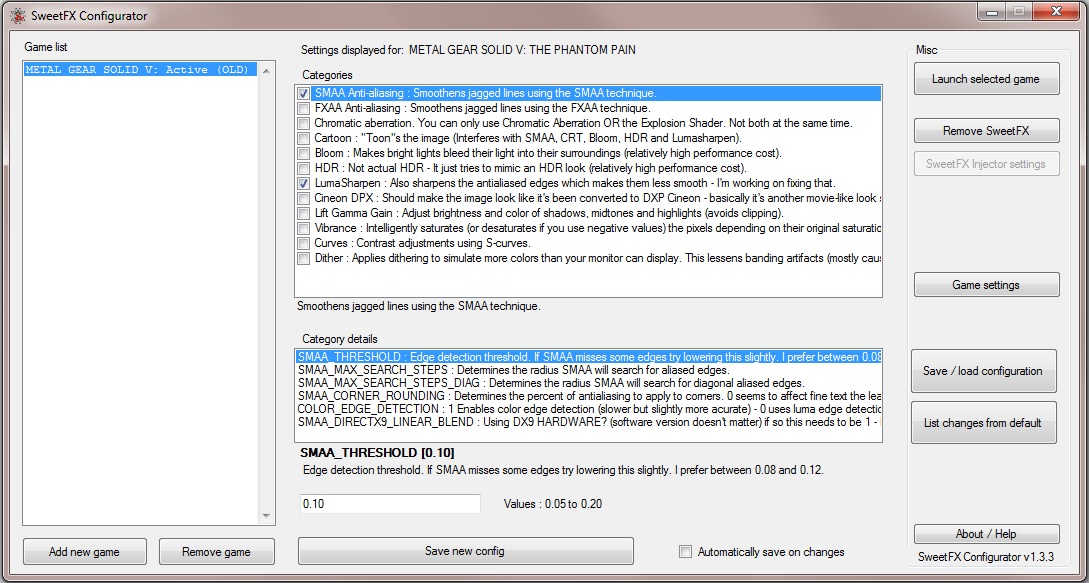Select SMAA_CORNER_ROUNDING detail row
Image resolution: width=1089 pixels, height=583 pixels.
[589, 395]
